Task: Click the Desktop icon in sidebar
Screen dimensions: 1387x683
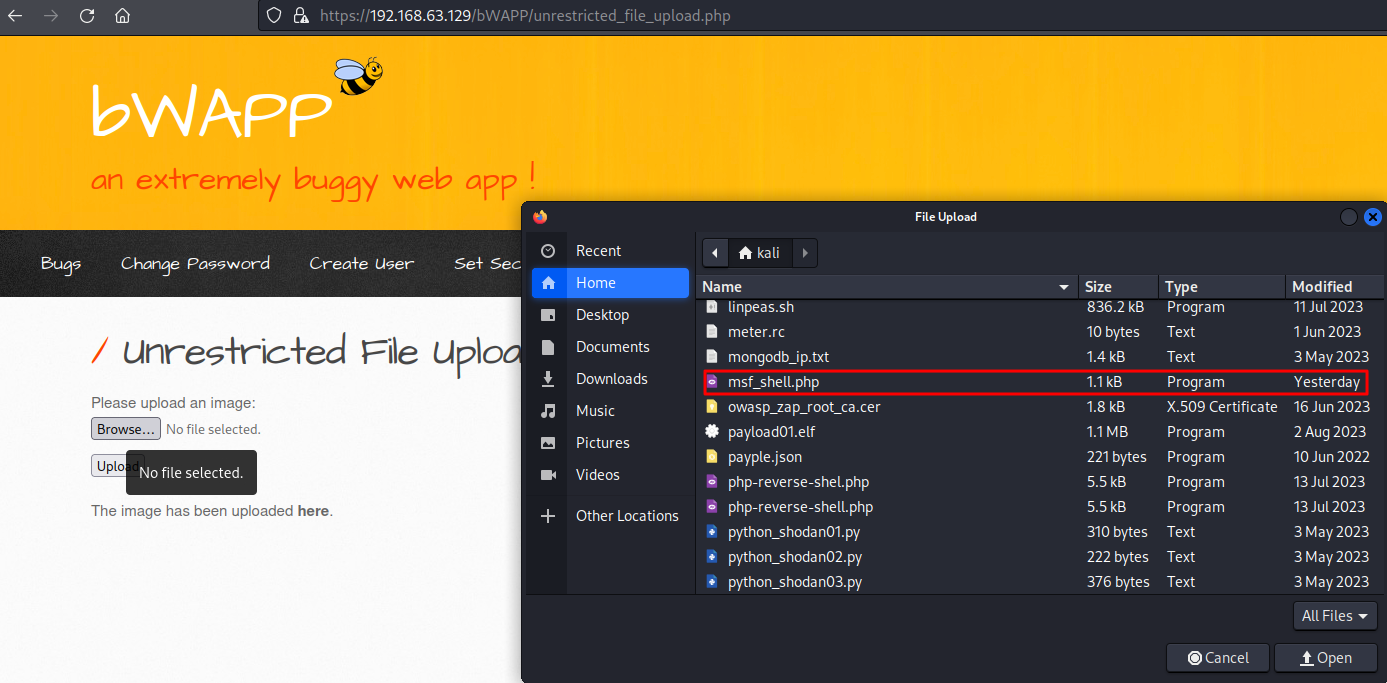Action: (548, 315)
